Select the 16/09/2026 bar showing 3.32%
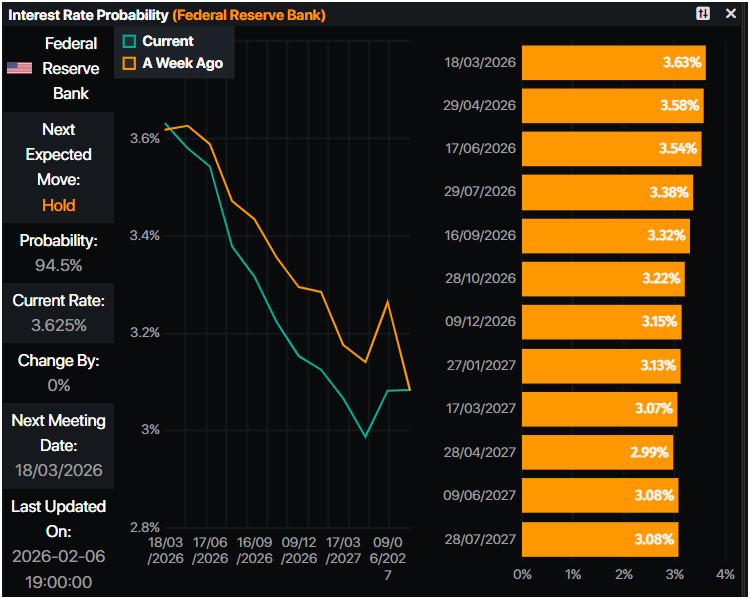750x599 pixels. click(605, 235)
